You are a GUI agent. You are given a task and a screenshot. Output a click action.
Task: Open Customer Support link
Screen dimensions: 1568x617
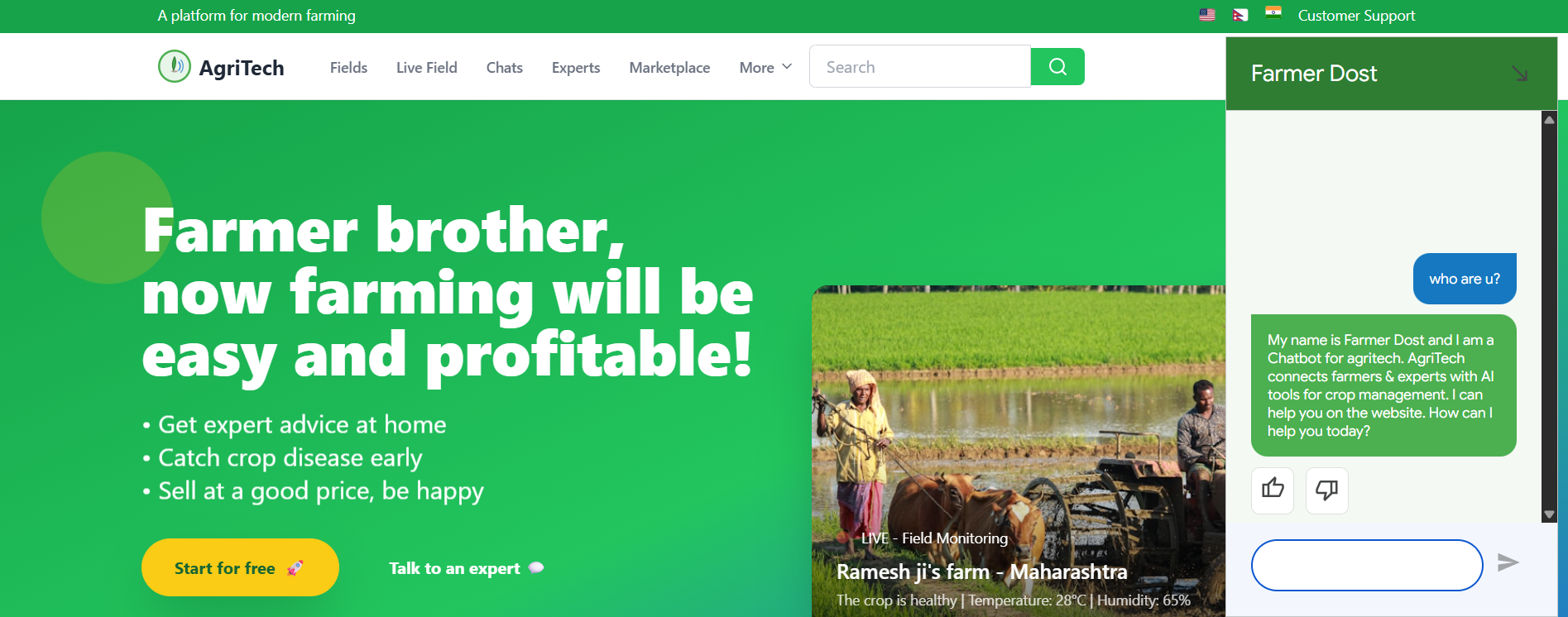click(x=1356, y=16)
